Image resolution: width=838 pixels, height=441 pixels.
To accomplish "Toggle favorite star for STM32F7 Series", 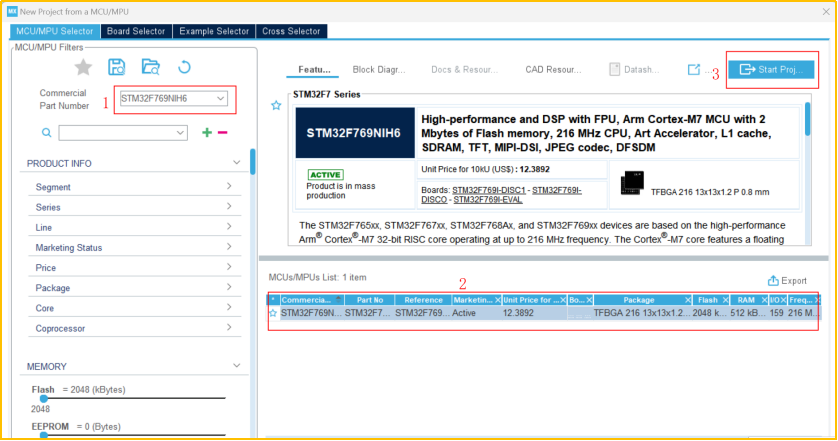I will point(276,104).
